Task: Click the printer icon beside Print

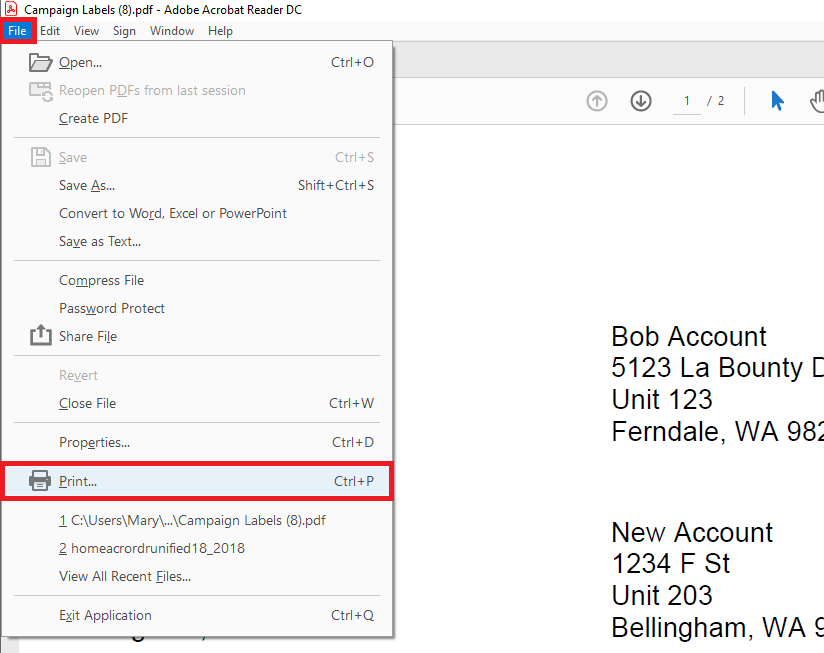Action: 40,481
